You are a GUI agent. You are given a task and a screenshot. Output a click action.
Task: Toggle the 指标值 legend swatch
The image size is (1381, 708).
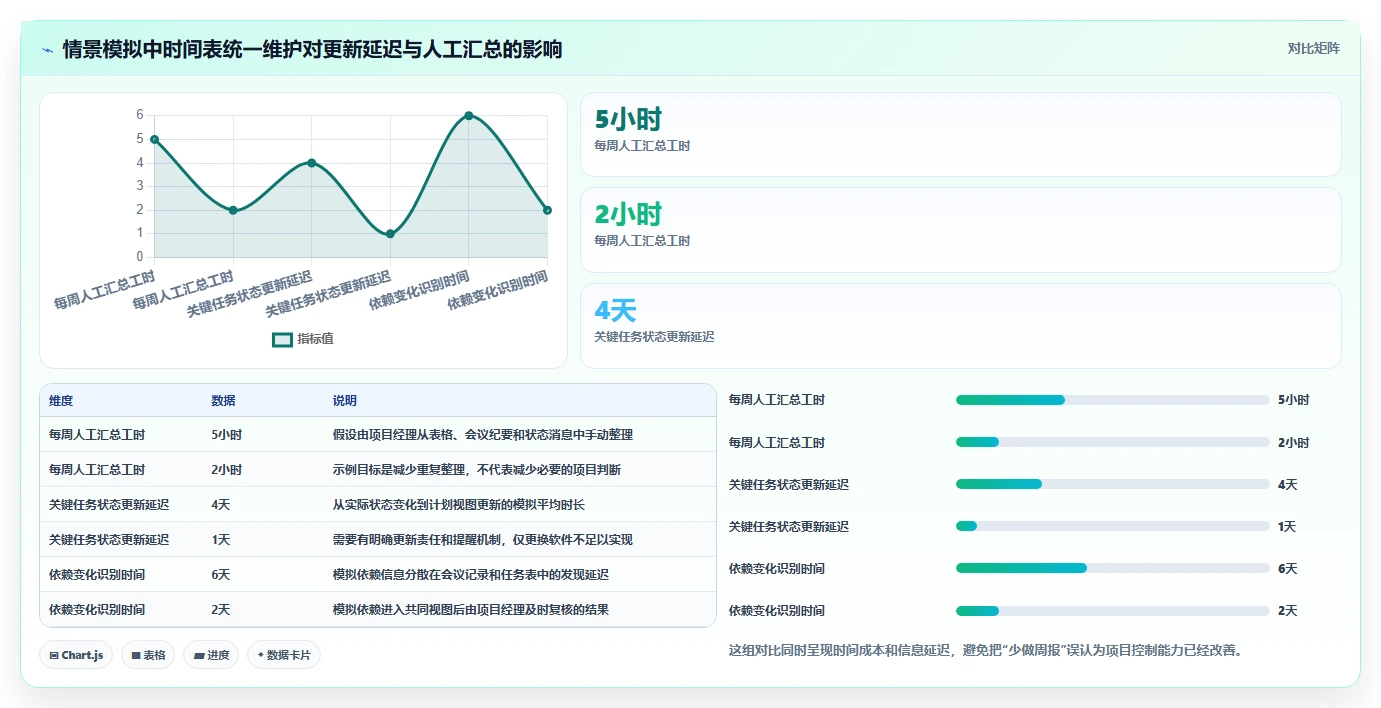click(283, 339)
